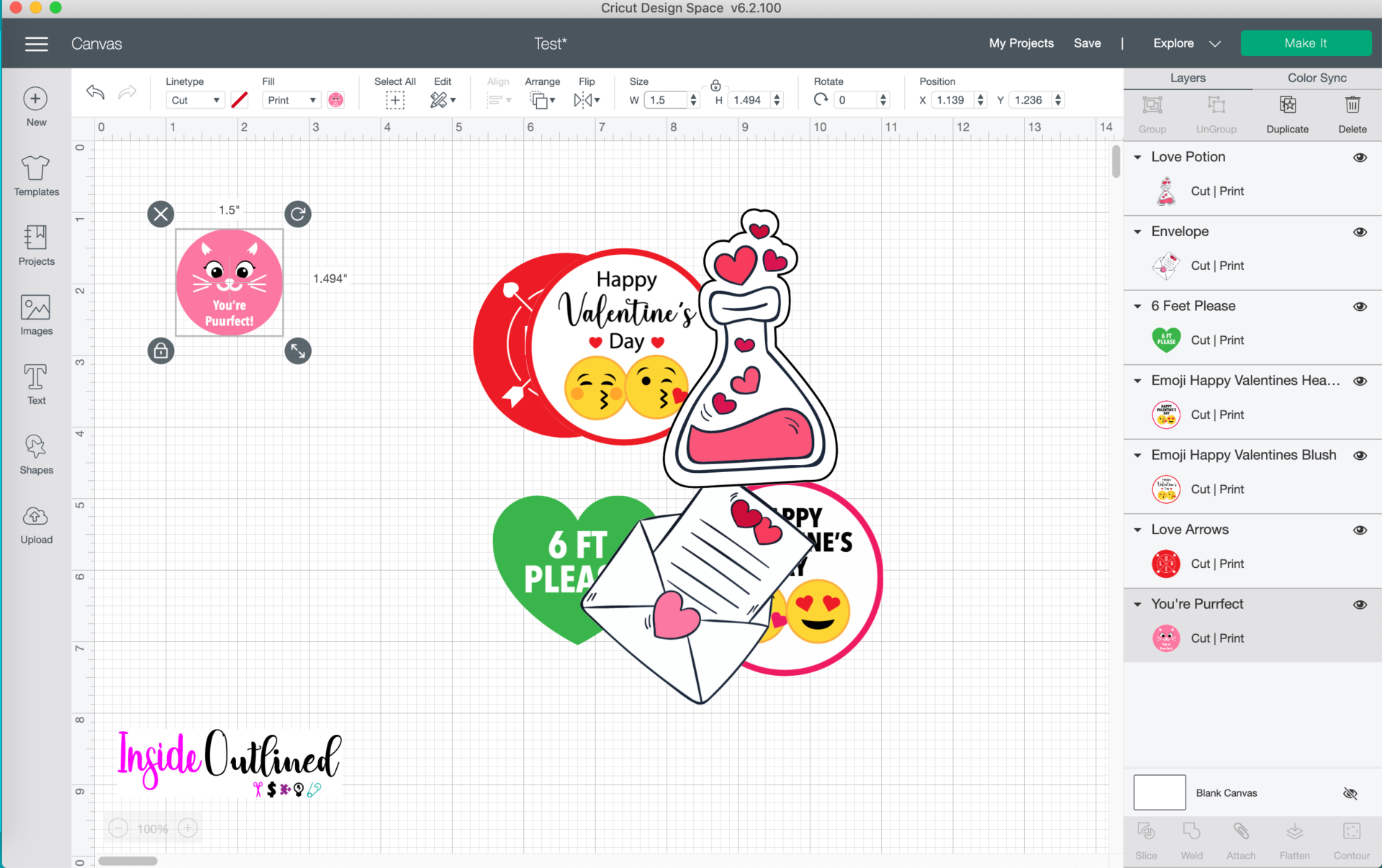Show the Blank Canvas layer
This screenshot has height=868, width=1382.
pos(1350,793)
